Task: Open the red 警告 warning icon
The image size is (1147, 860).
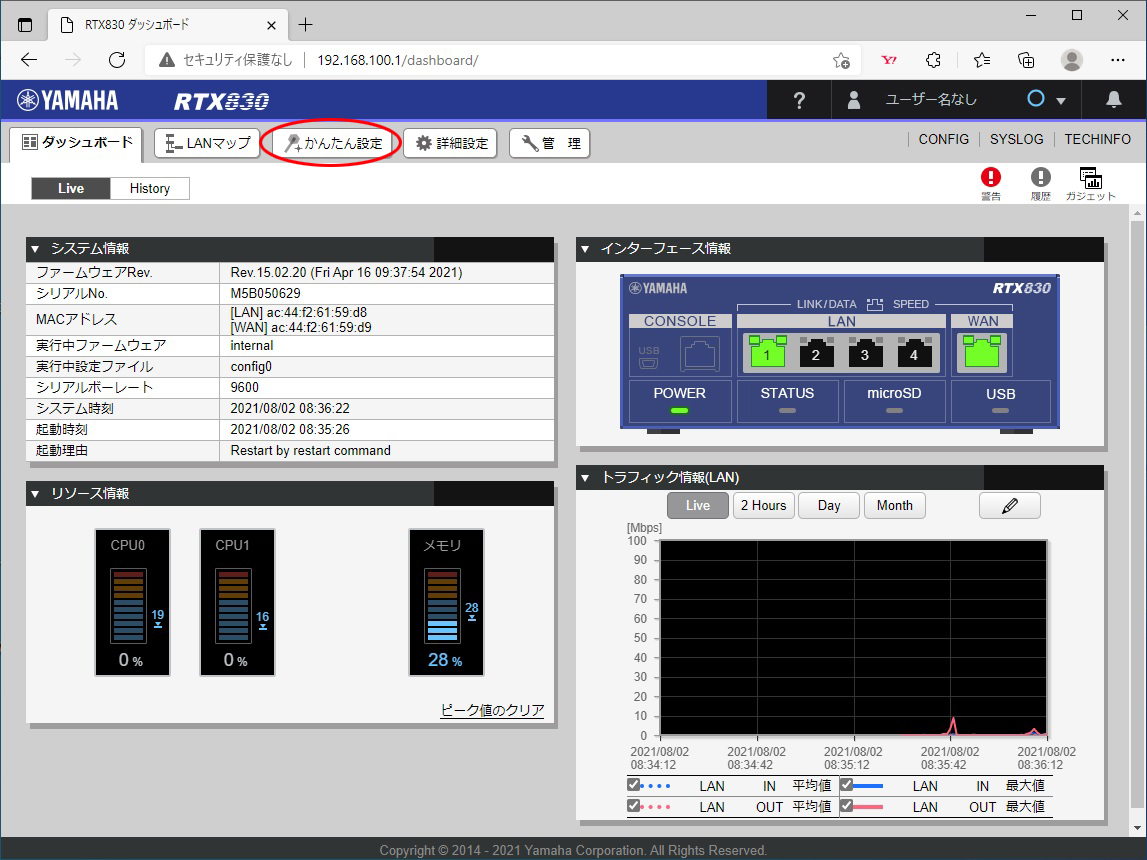Action: (x=990, y=184)
